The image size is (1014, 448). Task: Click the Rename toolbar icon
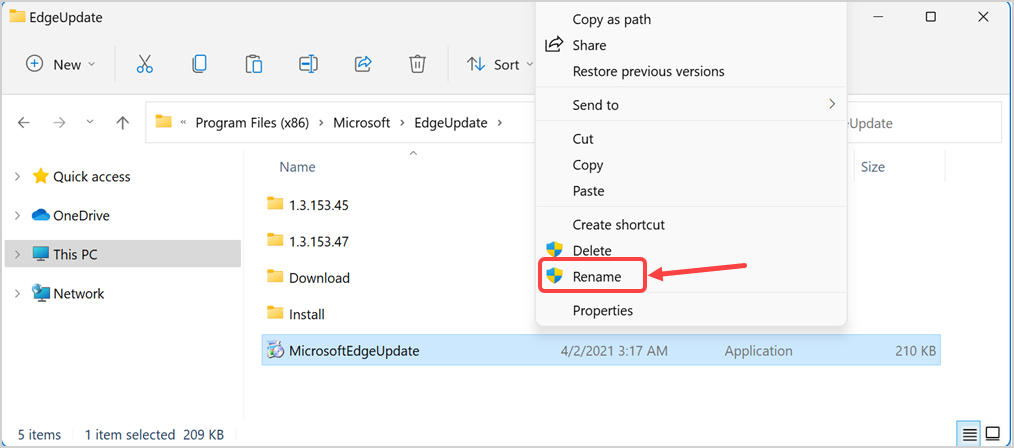coord(308,64)
